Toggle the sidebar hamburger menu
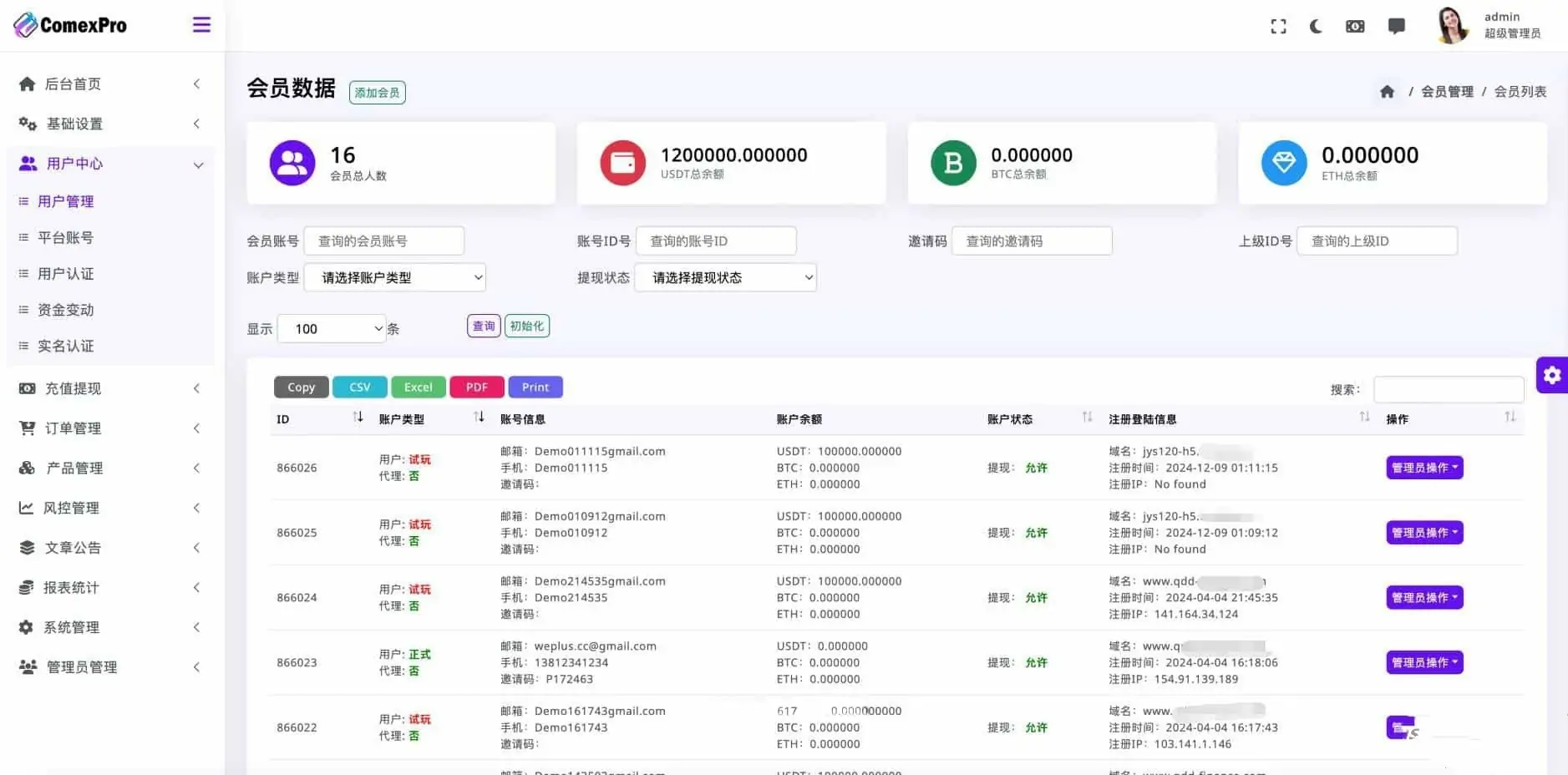The image size is (1568, 775). coord(201,25)
